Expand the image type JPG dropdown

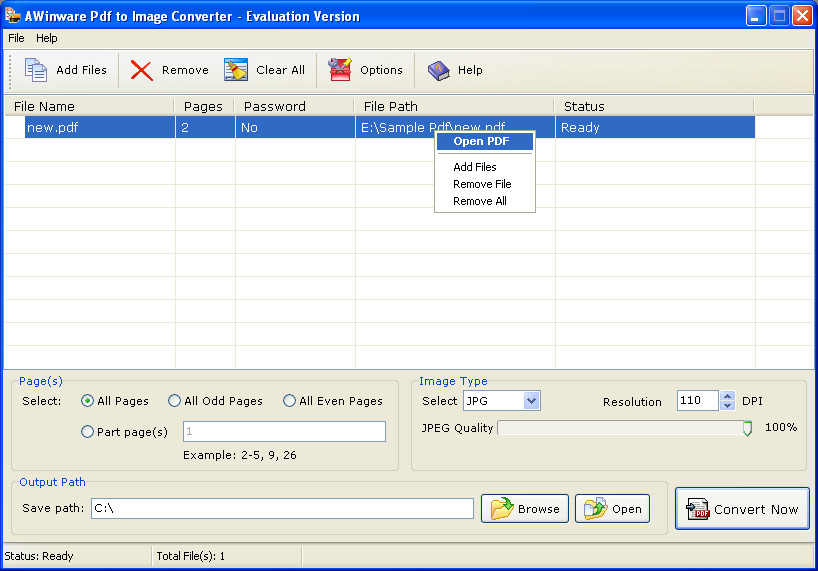coord(531,400)
